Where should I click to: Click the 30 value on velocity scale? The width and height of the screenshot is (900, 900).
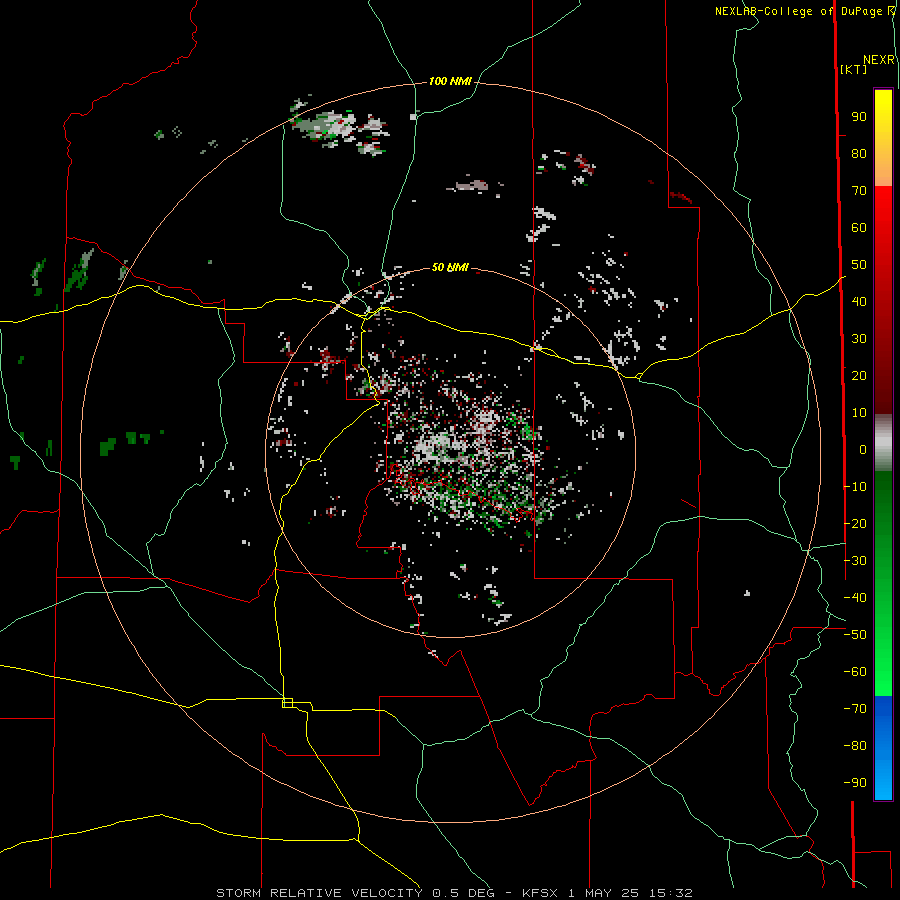(859, 339)
